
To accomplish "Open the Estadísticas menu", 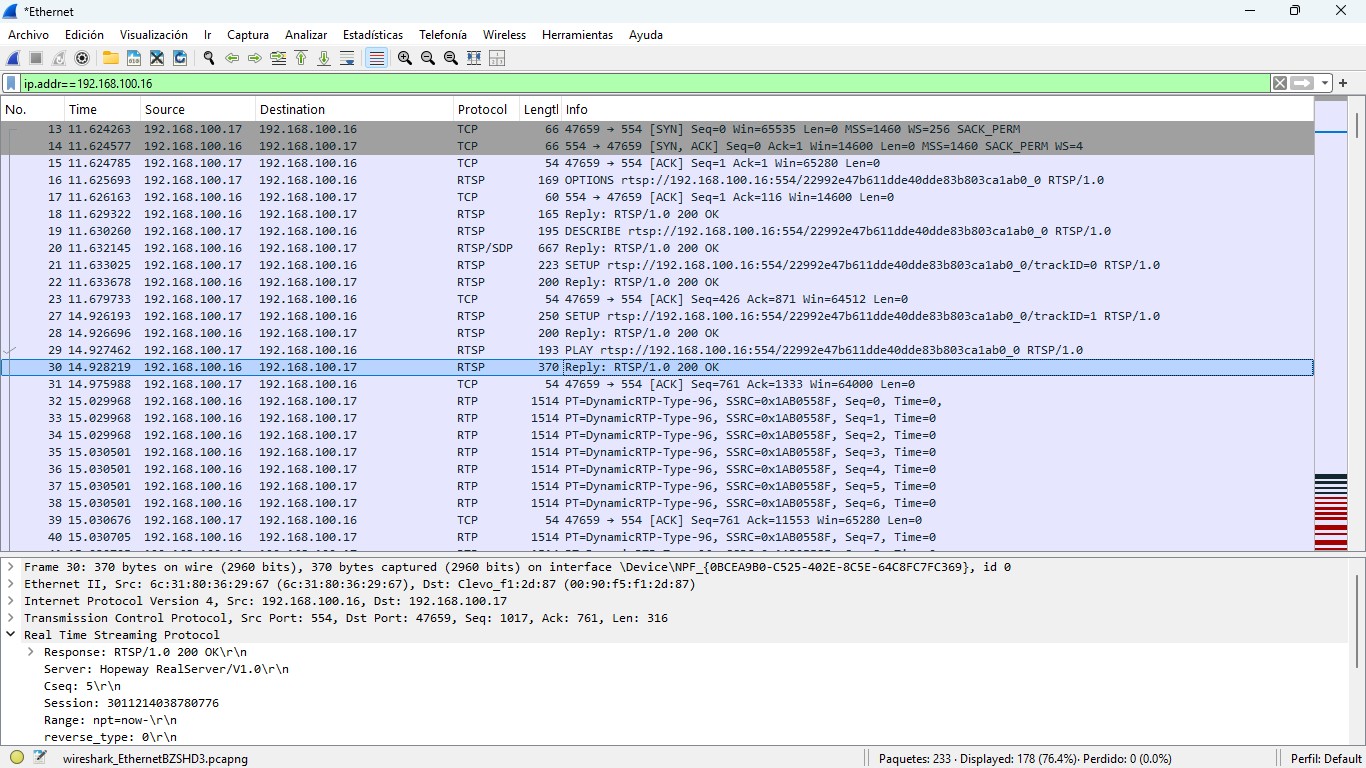I will (x=372, y=35).
